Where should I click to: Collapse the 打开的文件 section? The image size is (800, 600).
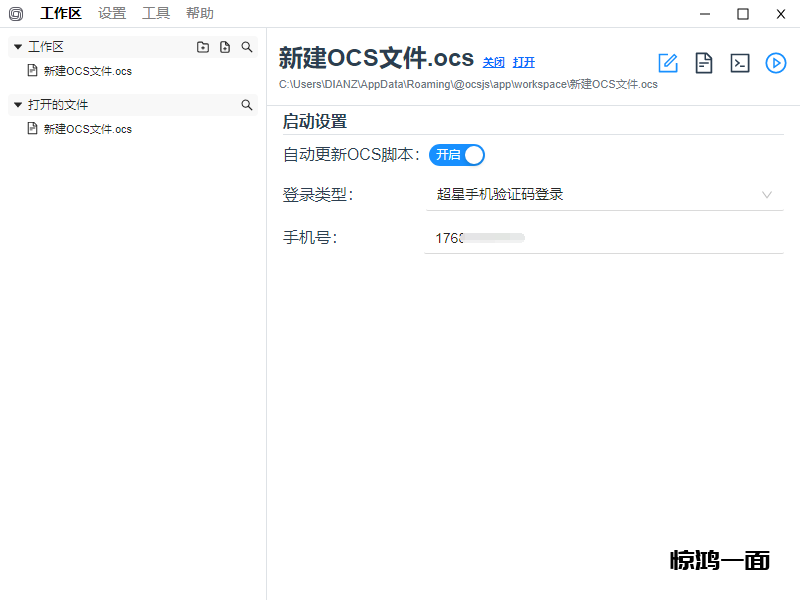18,105
